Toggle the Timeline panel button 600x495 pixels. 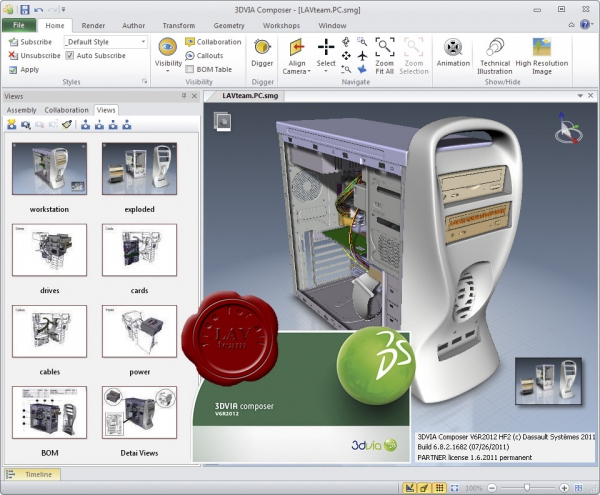click(x=32, y=474)
